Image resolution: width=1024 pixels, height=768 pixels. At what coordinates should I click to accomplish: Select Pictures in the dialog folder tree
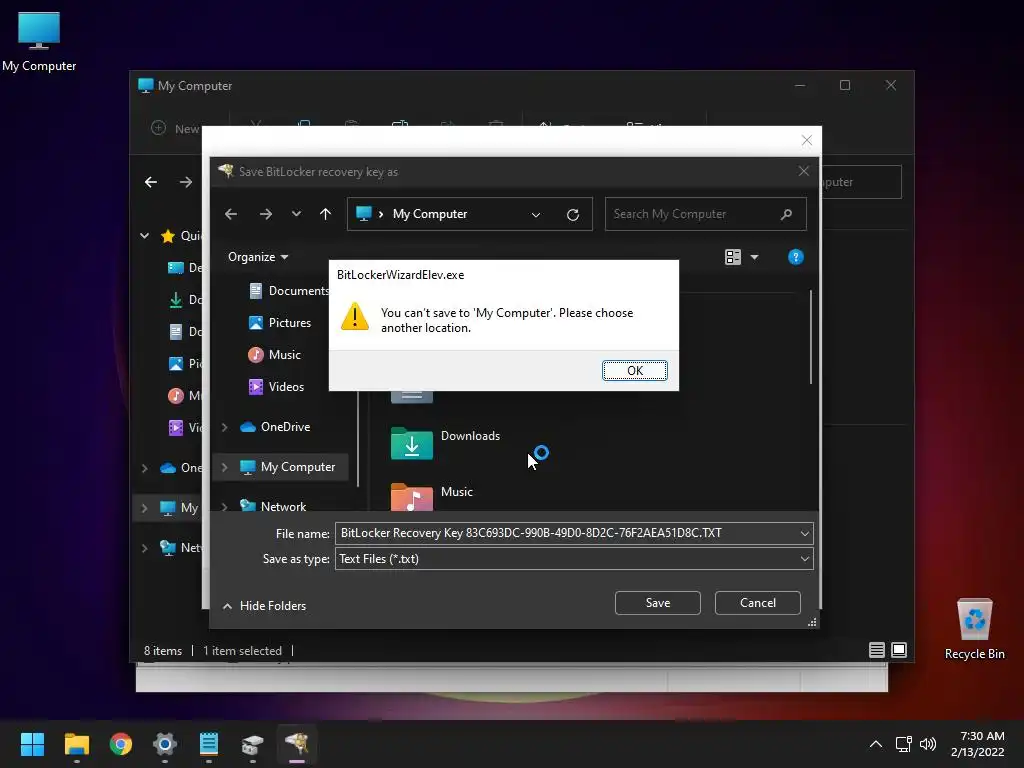[280, 323]
